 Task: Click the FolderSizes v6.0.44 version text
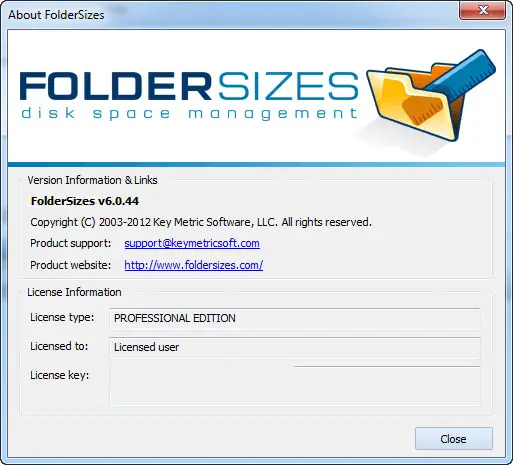pos(85,201)
